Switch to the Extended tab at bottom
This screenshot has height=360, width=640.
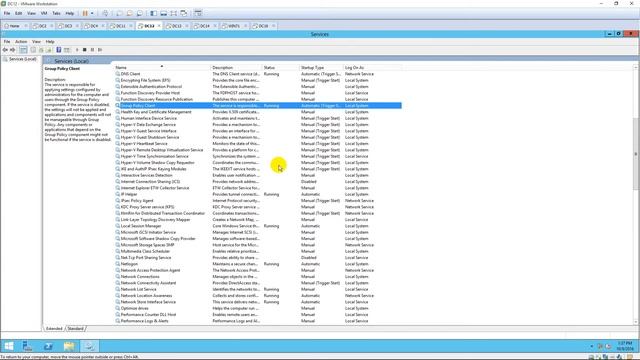tap(54, 329)
